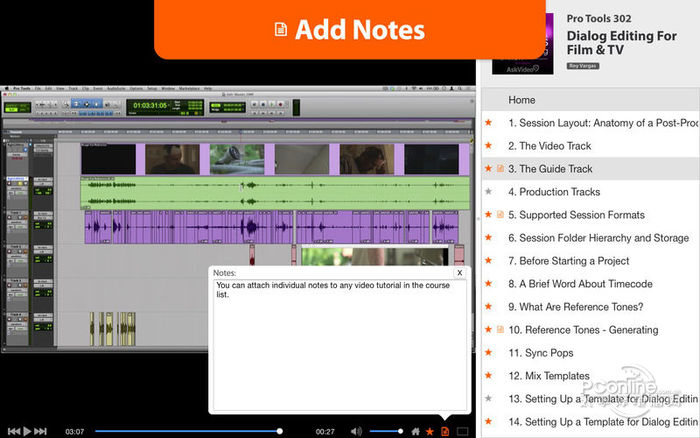Mark Production Tracks as favorite with gray star
700x438 pixels.
pyautogui.click(x=488, y=191)
